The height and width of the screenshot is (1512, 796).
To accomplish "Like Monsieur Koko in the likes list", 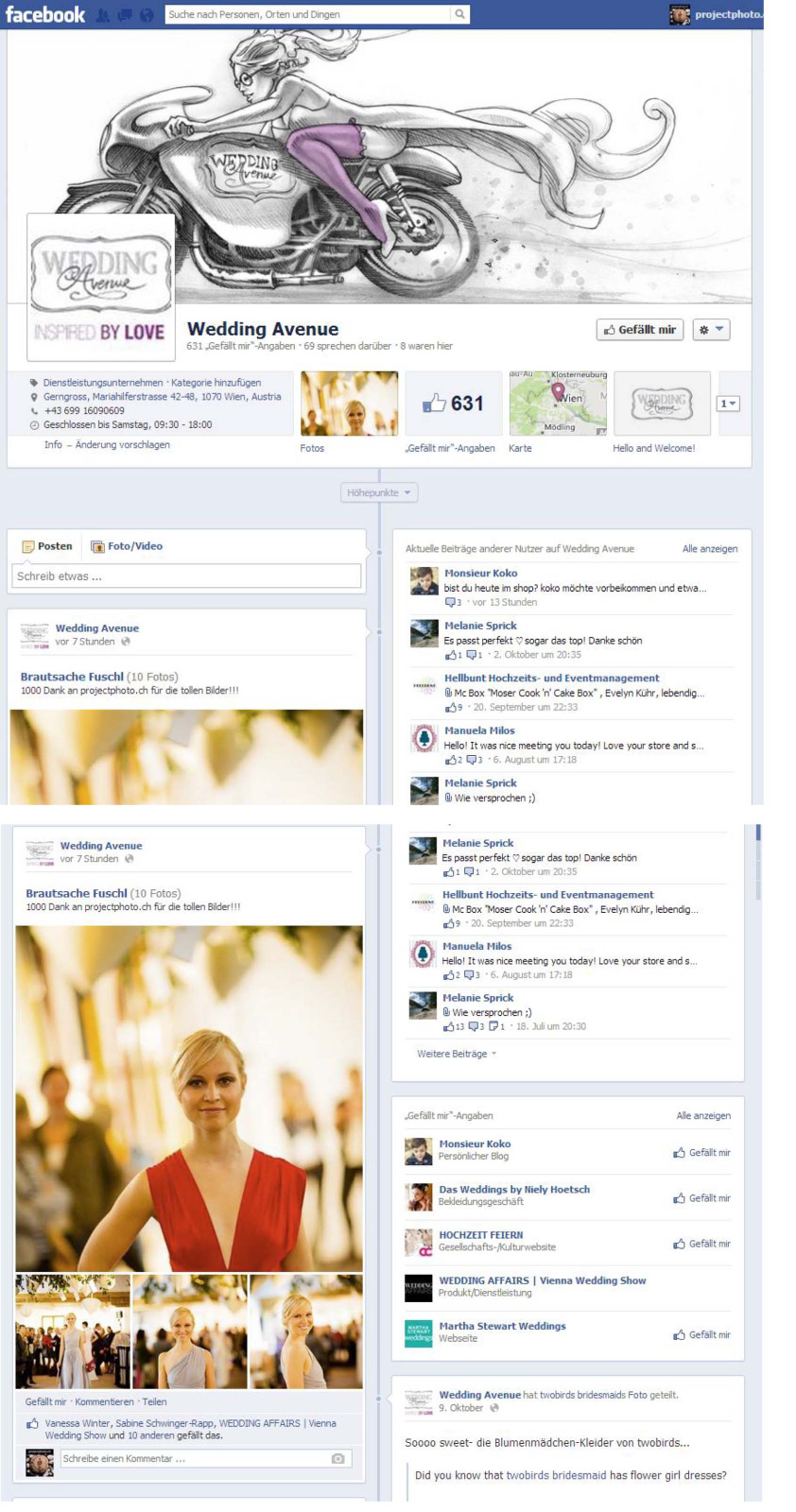I will point(701,1153).
